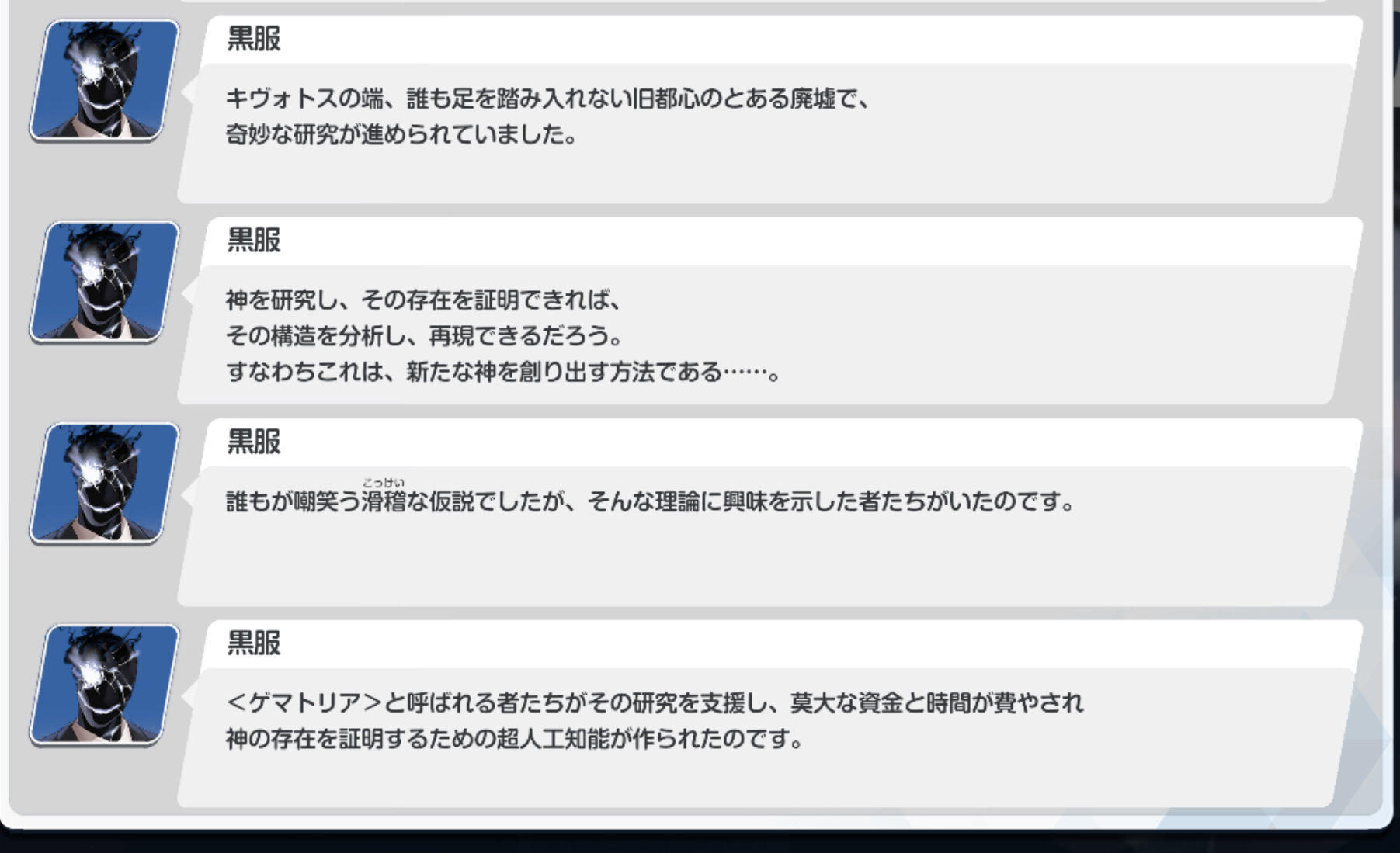Tap the 黒服 name above 誰もが嘲笑う message
Image resolution: width=1400 pixels, height=853 pixels.
(x=253, y=441)
